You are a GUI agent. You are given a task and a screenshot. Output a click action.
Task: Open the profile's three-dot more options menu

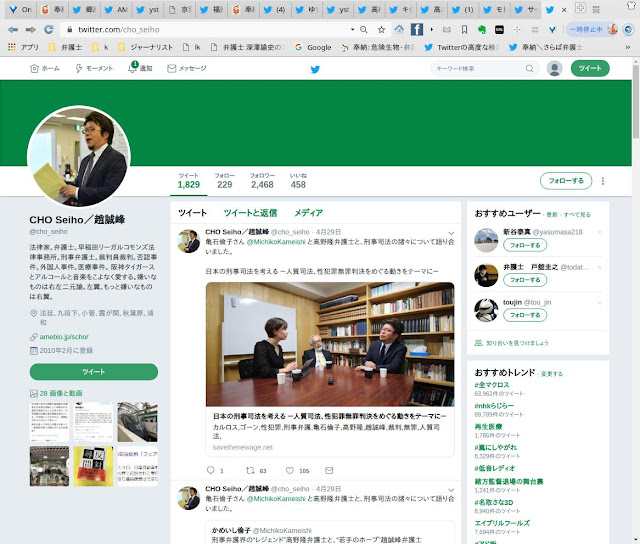point(603,181)
